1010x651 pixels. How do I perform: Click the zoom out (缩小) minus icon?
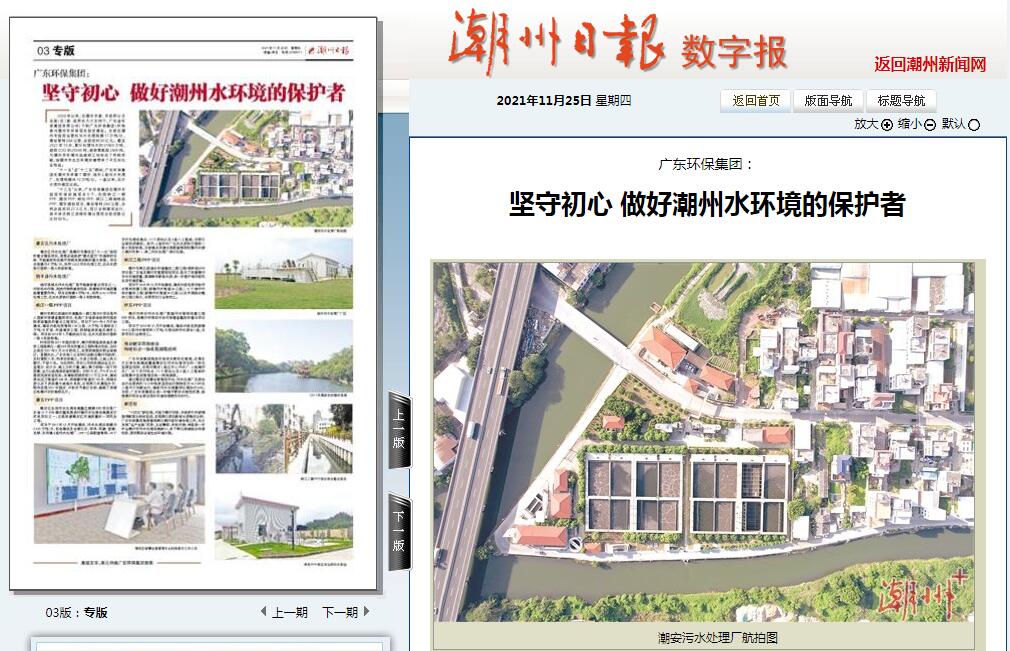930,125
